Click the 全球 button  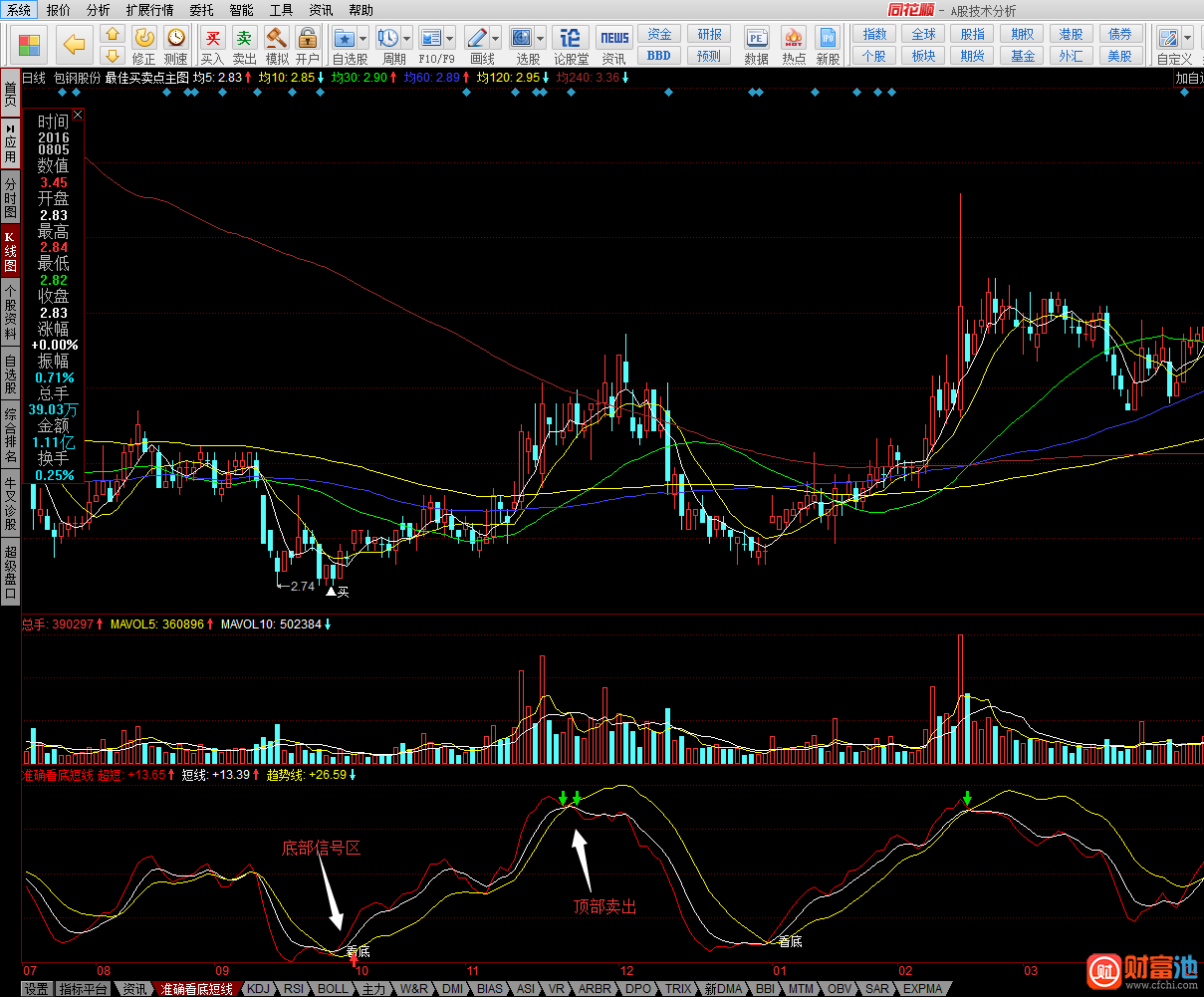(x=924, y=34)
